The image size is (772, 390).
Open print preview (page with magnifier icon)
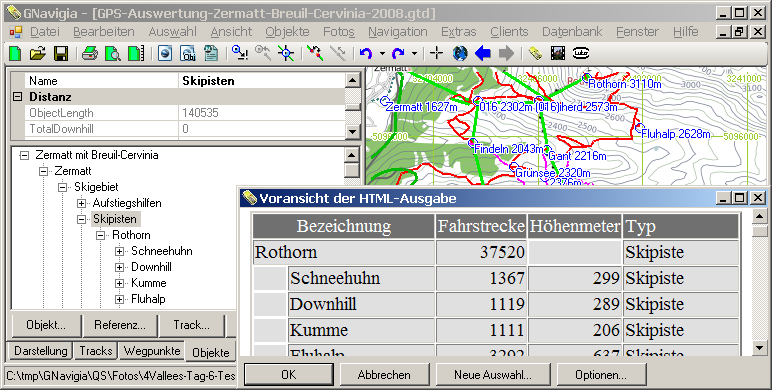113,53
